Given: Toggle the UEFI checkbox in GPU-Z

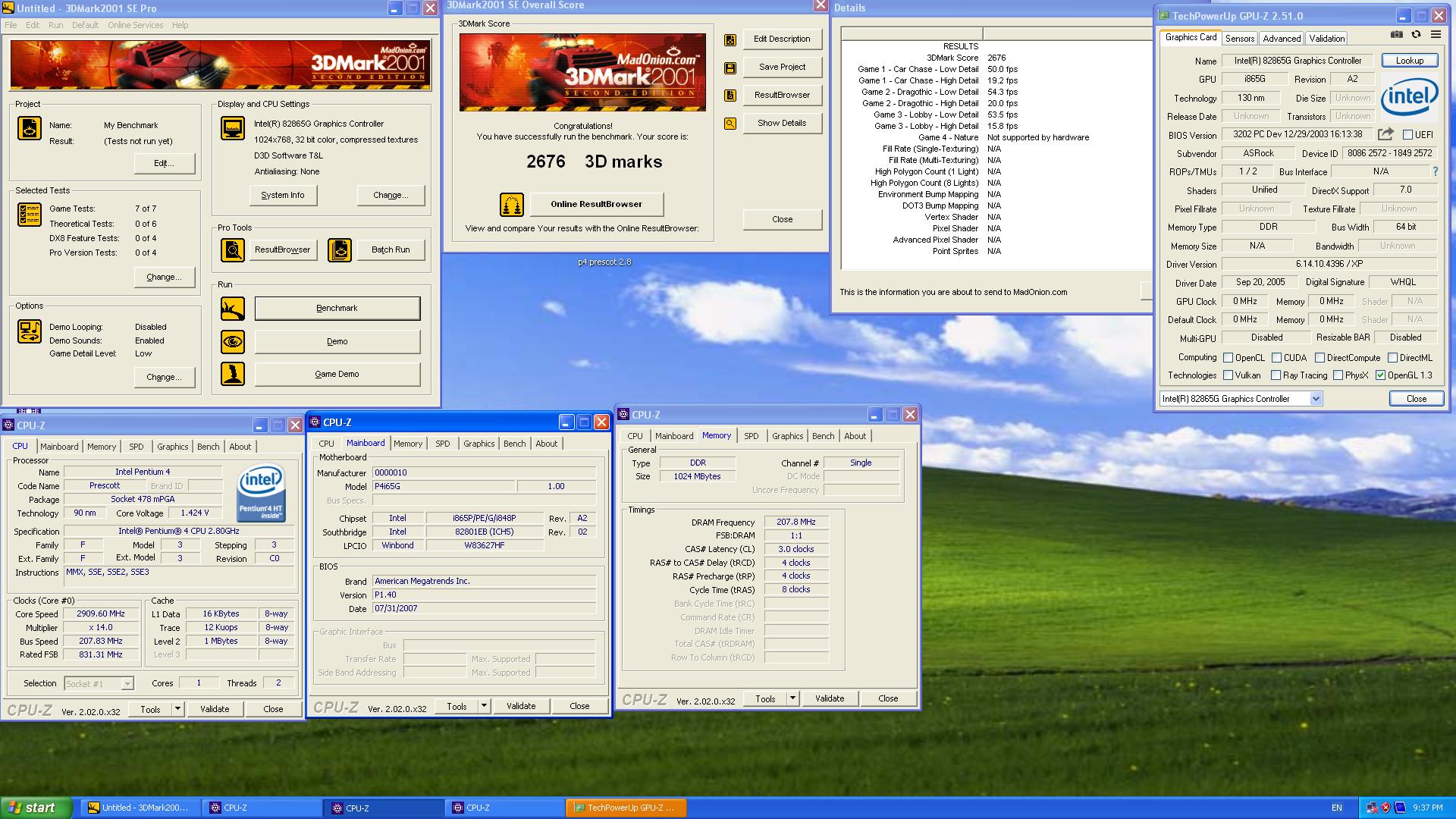Looking at the screenshot, I should tap(1407, 135).
